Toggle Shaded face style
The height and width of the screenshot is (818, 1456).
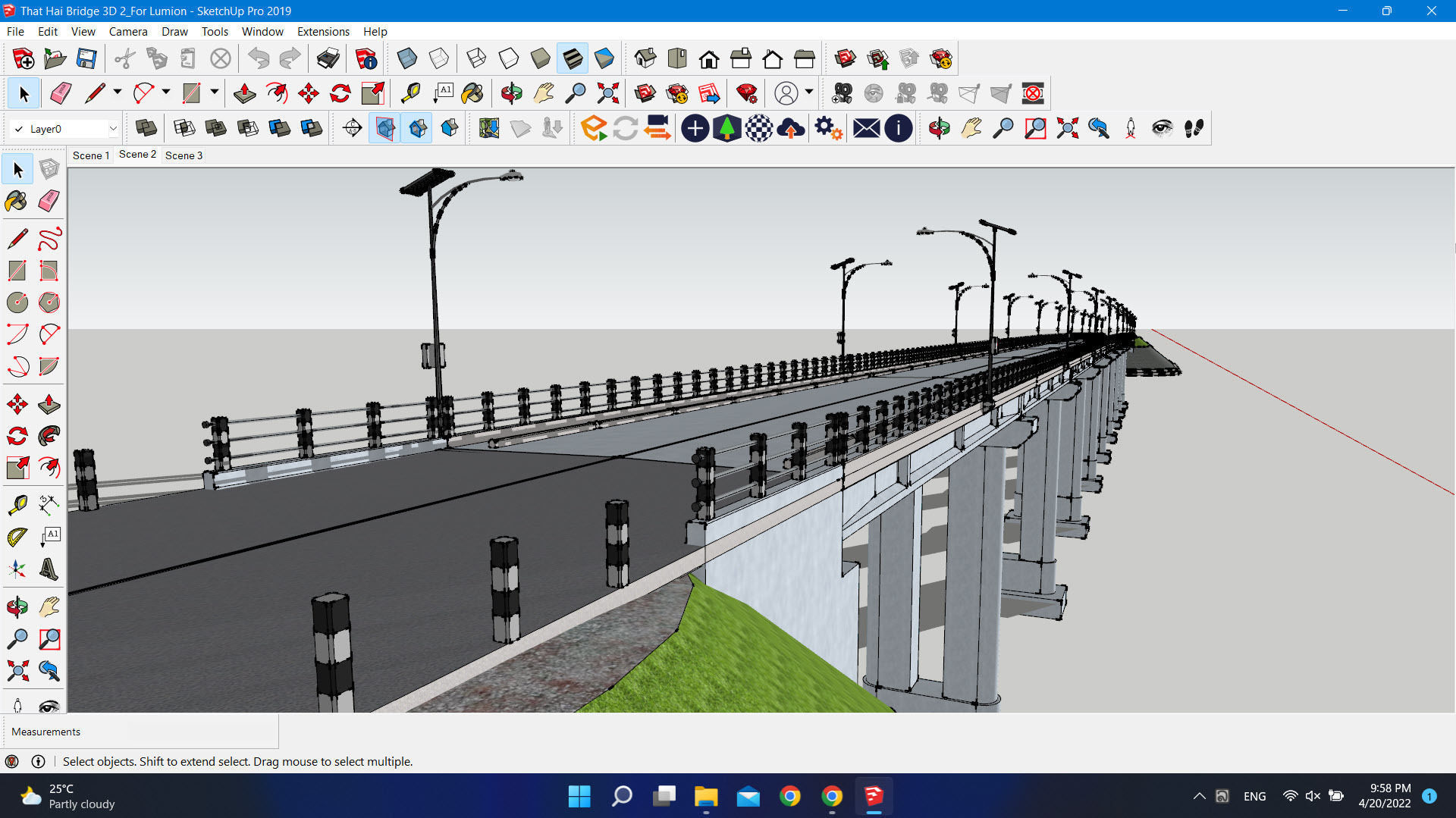click(x=540, y=58)
